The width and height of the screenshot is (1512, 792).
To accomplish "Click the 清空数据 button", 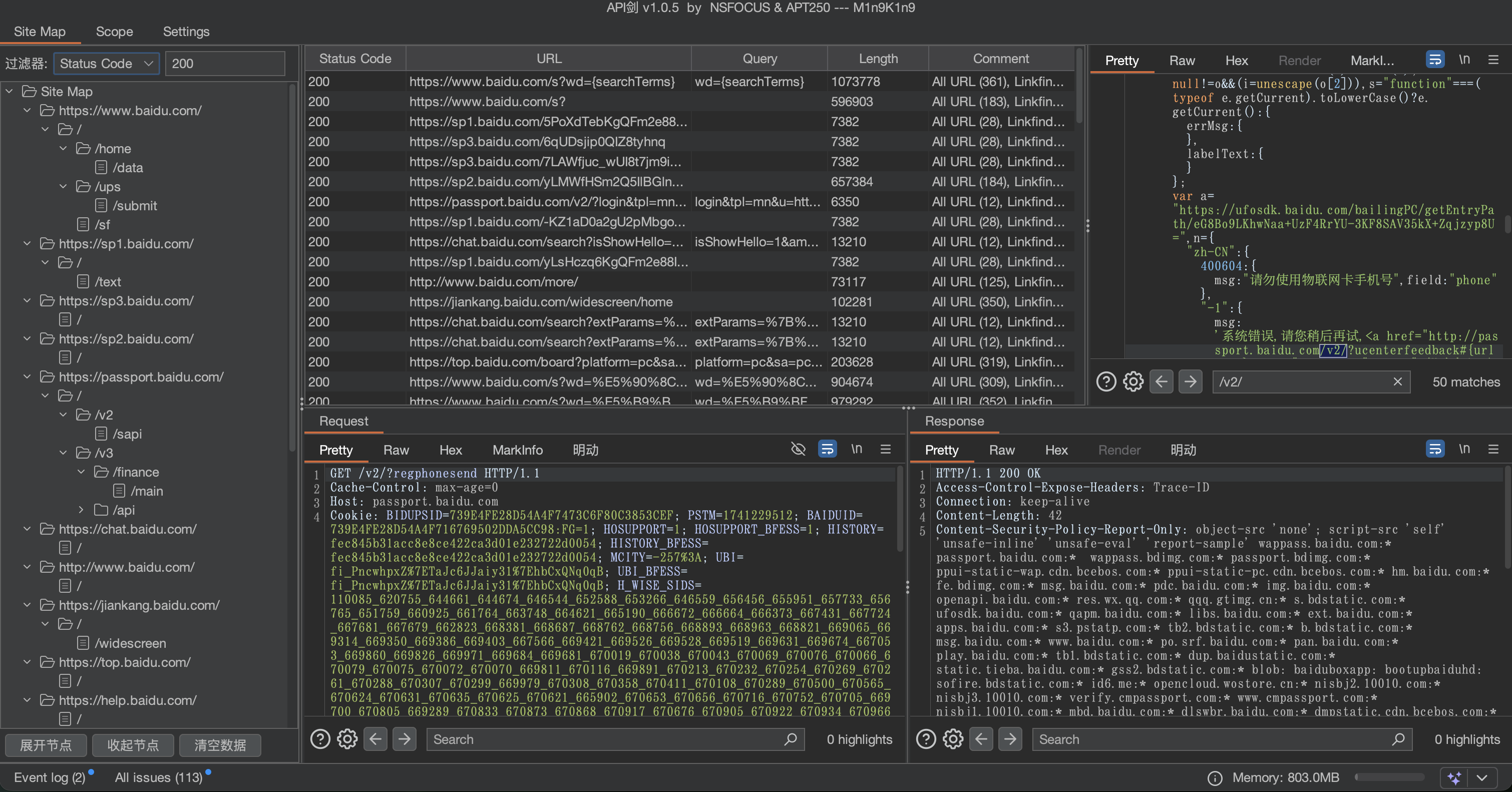I will 220,745.
